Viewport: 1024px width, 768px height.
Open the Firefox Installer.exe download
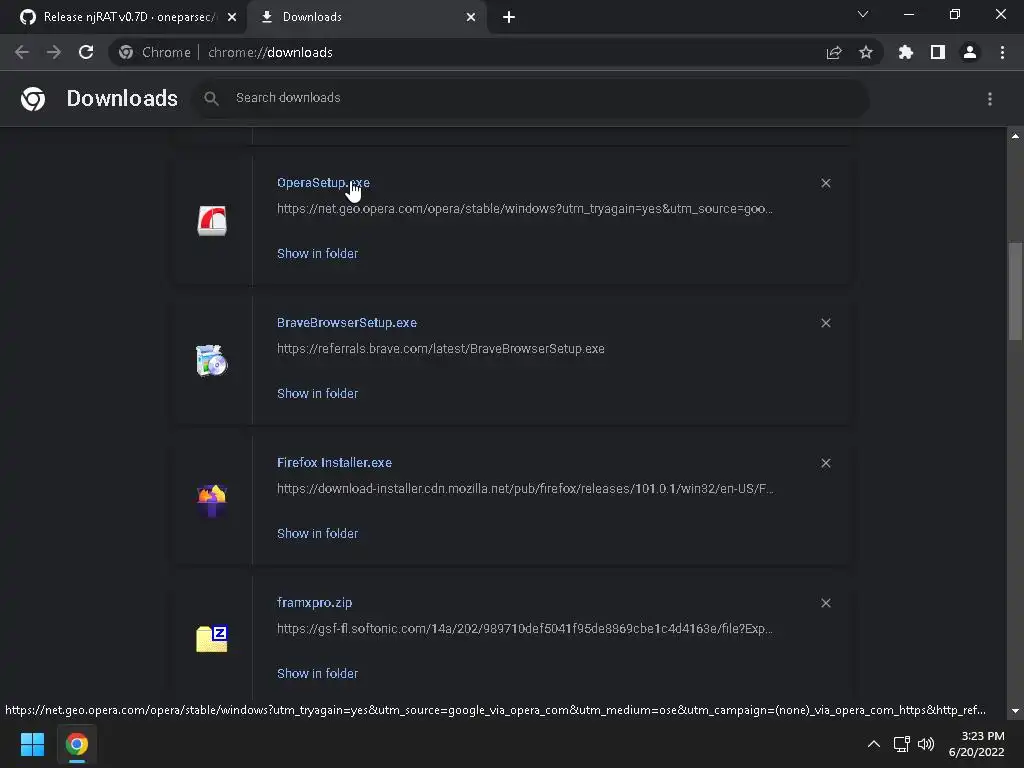(x=334, y=462)
